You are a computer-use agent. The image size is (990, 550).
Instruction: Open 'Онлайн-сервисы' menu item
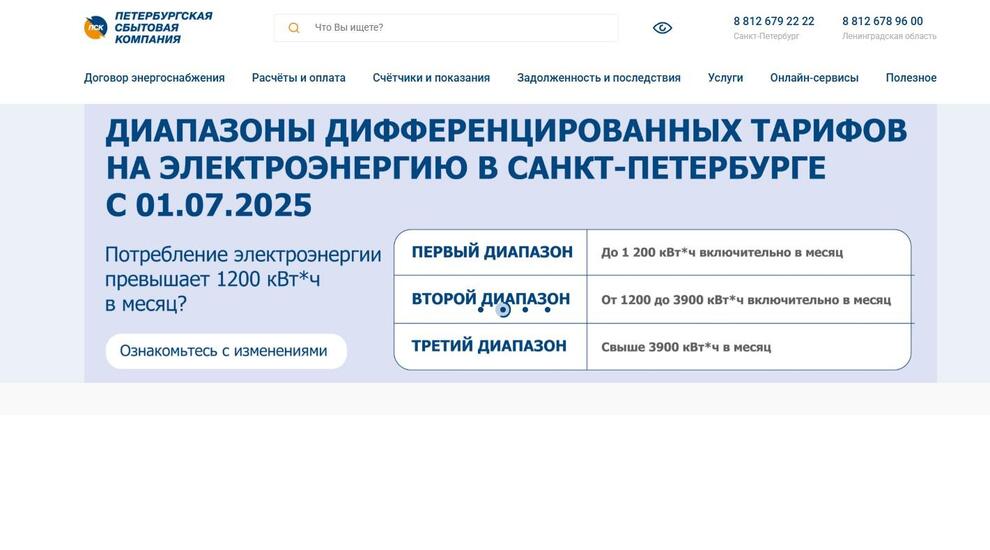[x=814, y=78]
